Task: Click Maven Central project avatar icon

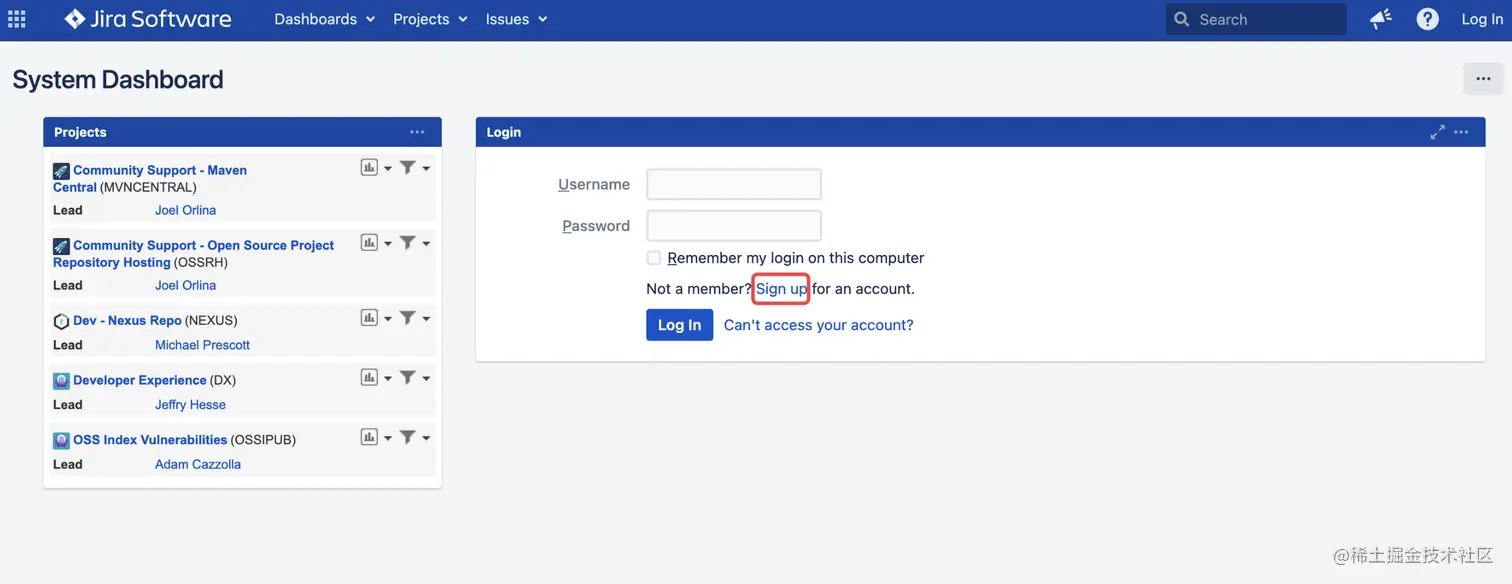Action: (x=61, y=171)
